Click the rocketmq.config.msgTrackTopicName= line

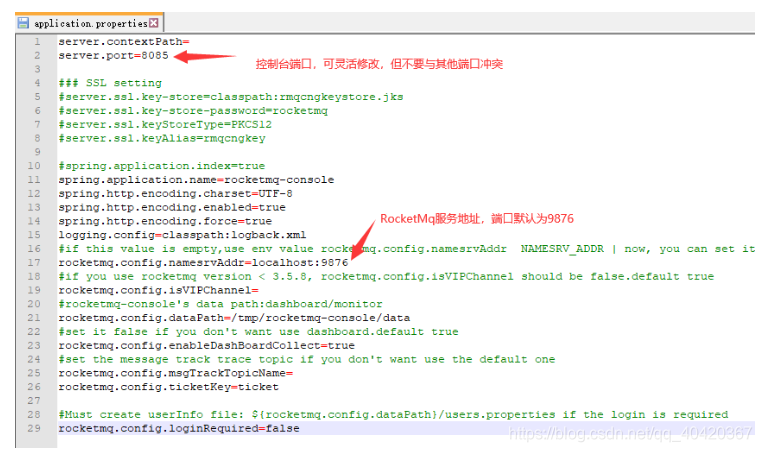(x=175, y=373)
